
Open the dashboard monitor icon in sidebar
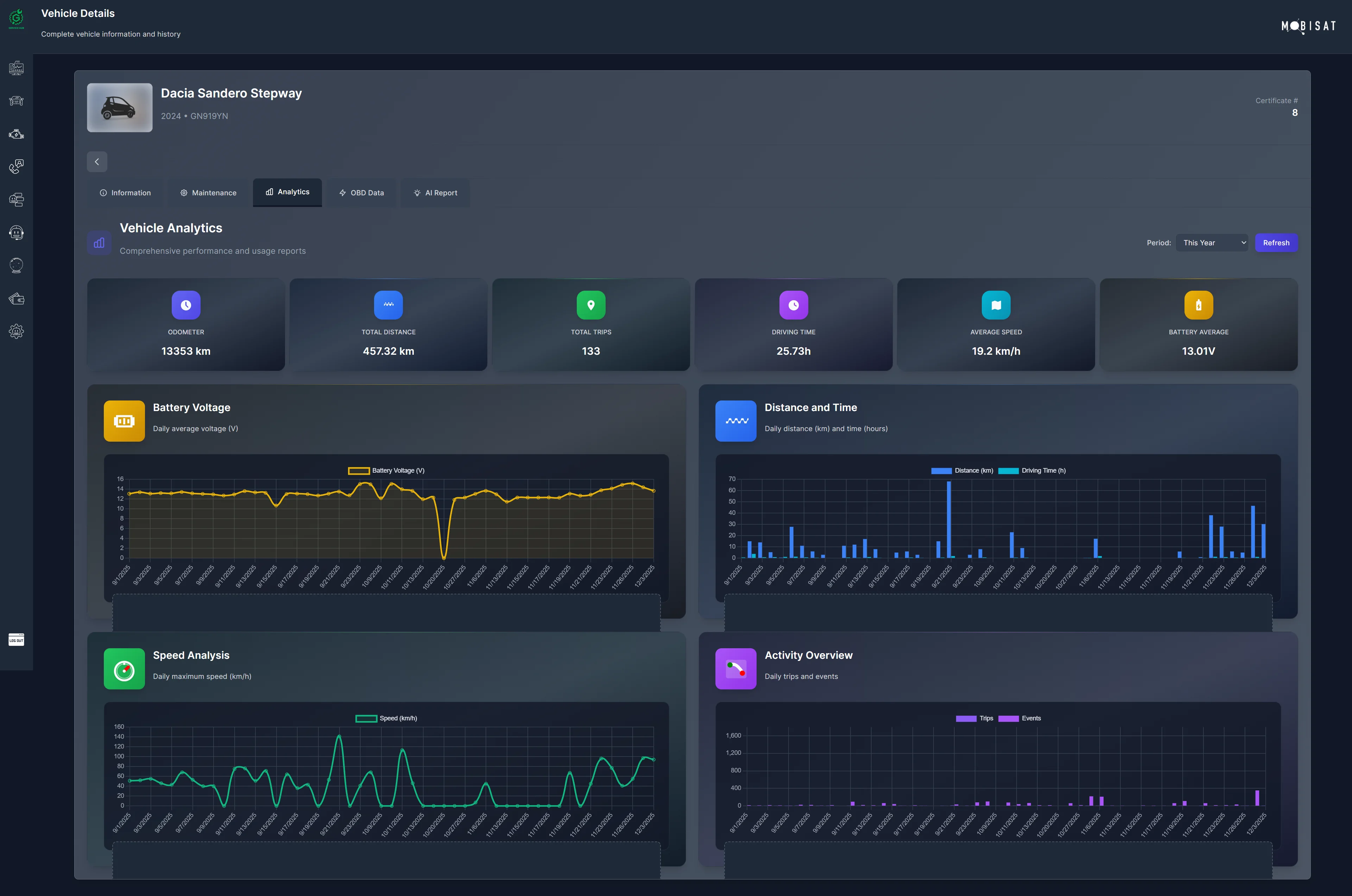(x=16, y=68)
